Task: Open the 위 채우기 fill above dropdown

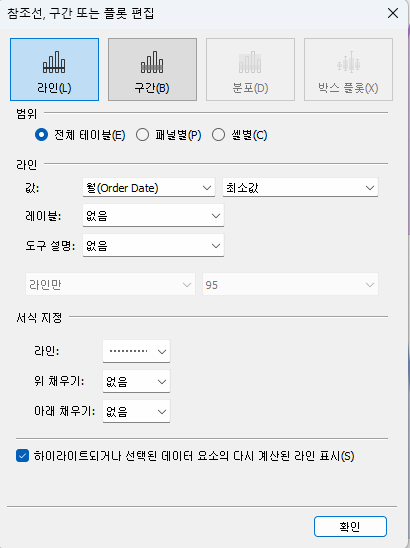Action: click(x=136, y=381)
